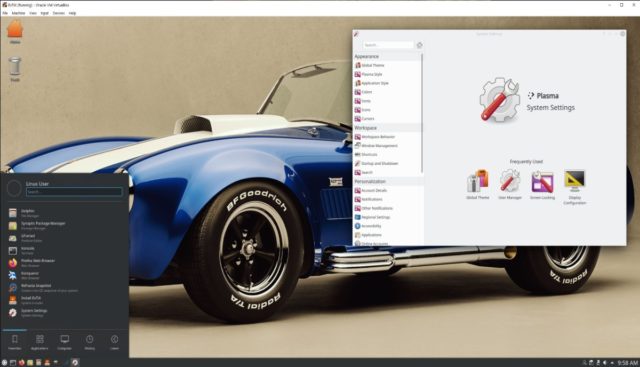Click the Linux User avatar circle
640x367 pixels.
pyautogui.click(x=14, y=188)
